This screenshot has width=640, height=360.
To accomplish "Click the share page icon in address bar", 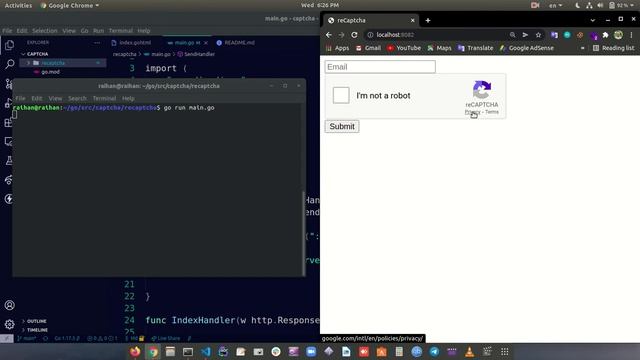I will point(525,35).
